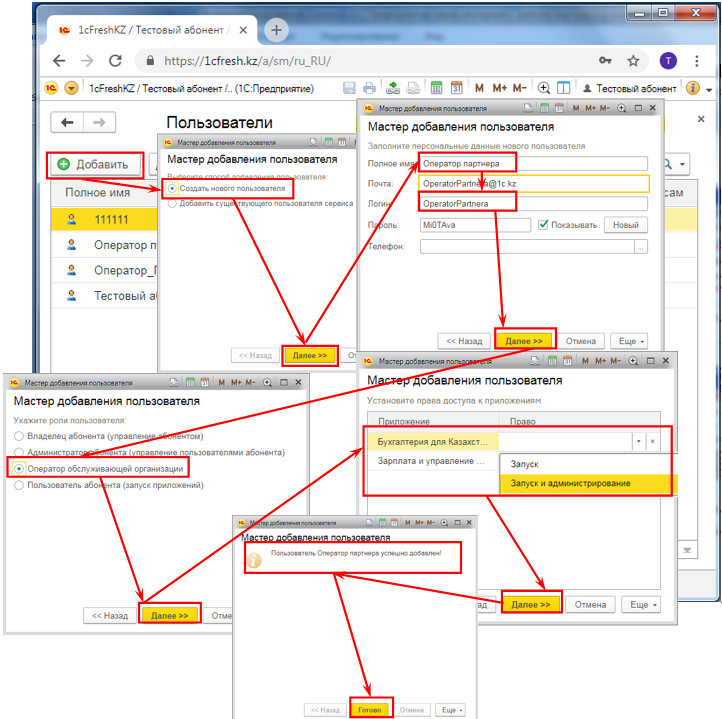722x719 pixels.
Task: Open the 1C main menu orange dropdown
Action: tap(71, 88)
